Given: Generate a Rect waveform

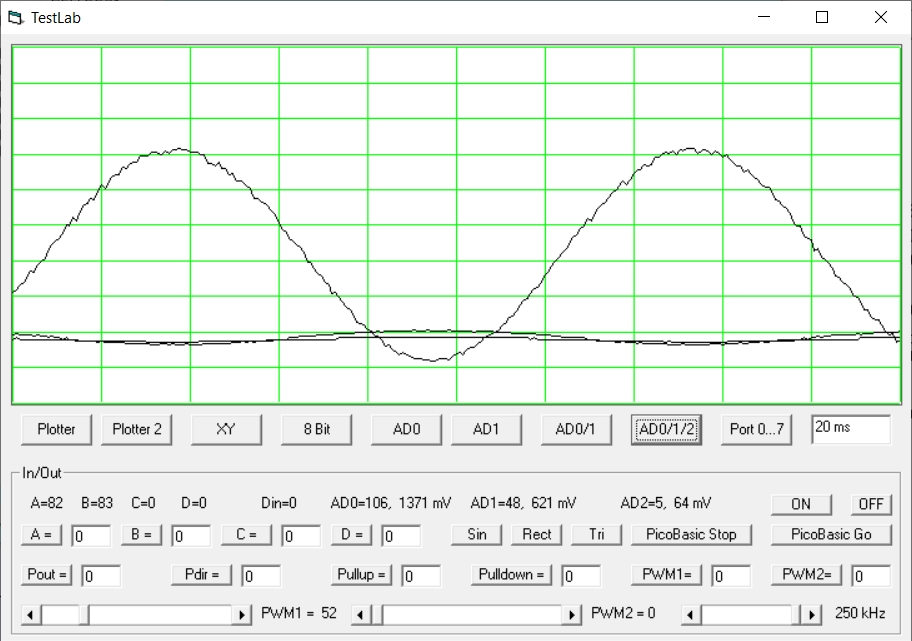Looking at the screenshot, I should coord(537,534).
